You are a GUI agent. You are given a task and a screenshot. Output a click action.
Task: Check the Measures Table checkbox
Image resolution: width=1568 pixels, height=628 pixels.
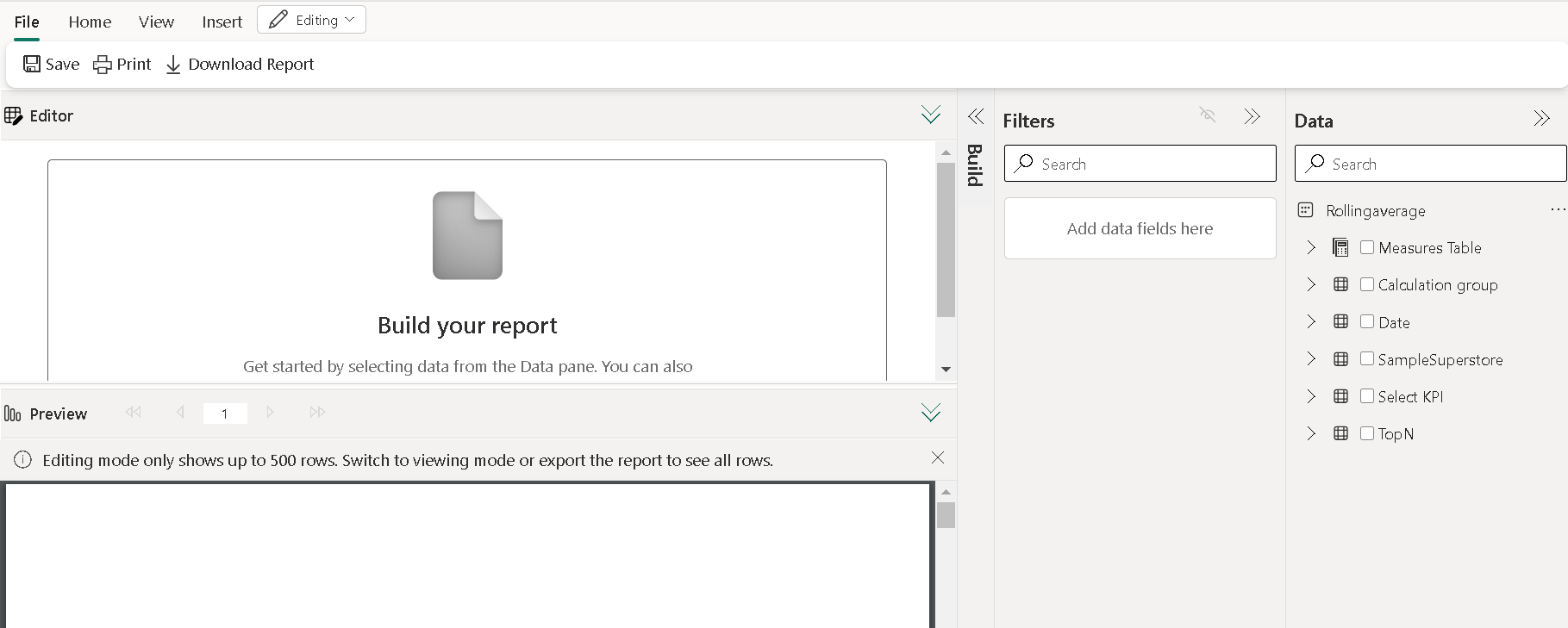(x=1367, y=247)
